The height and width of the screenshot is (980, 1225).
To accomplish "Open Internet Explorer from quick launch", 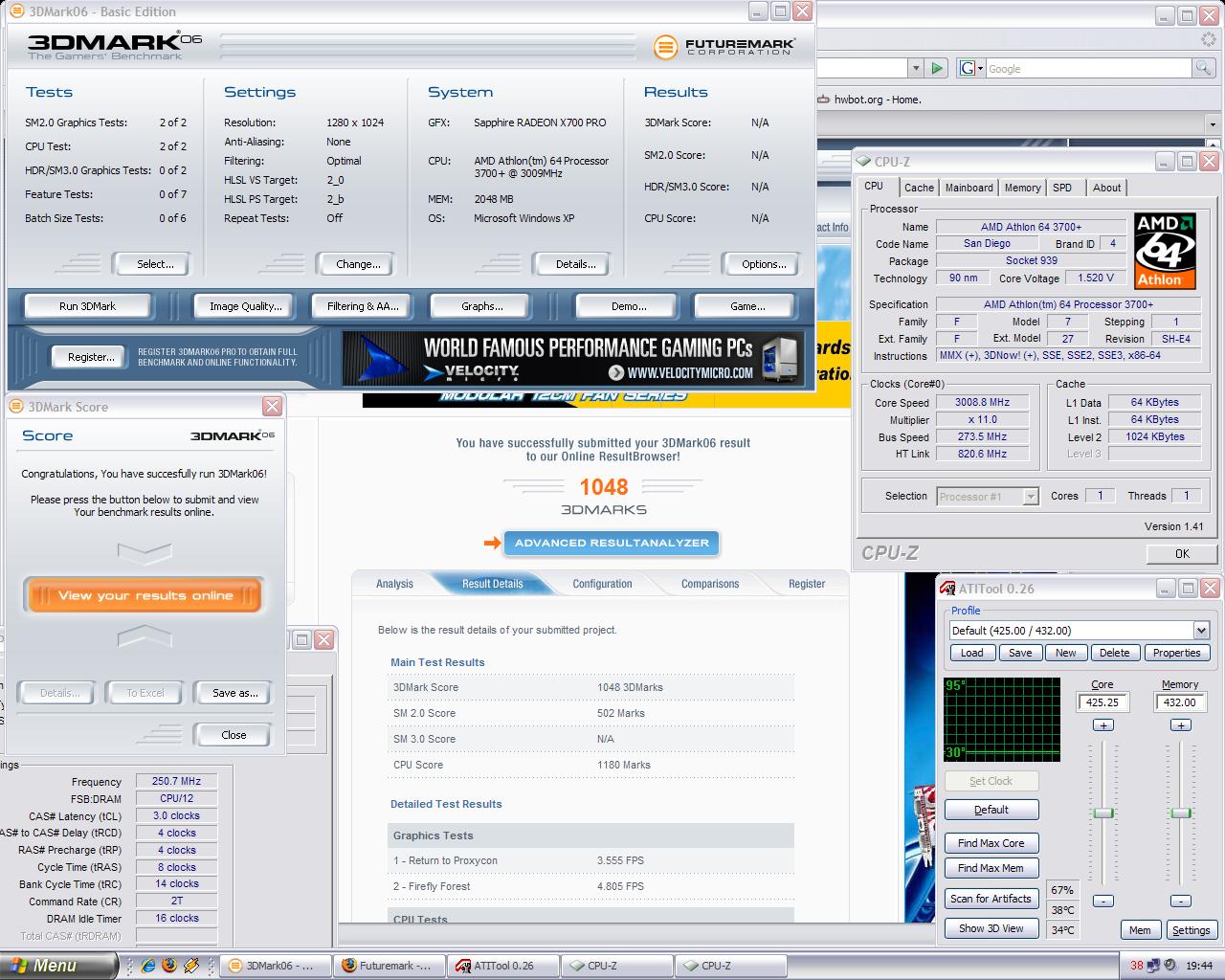I will pyautogui.click(x=148, y=966).
